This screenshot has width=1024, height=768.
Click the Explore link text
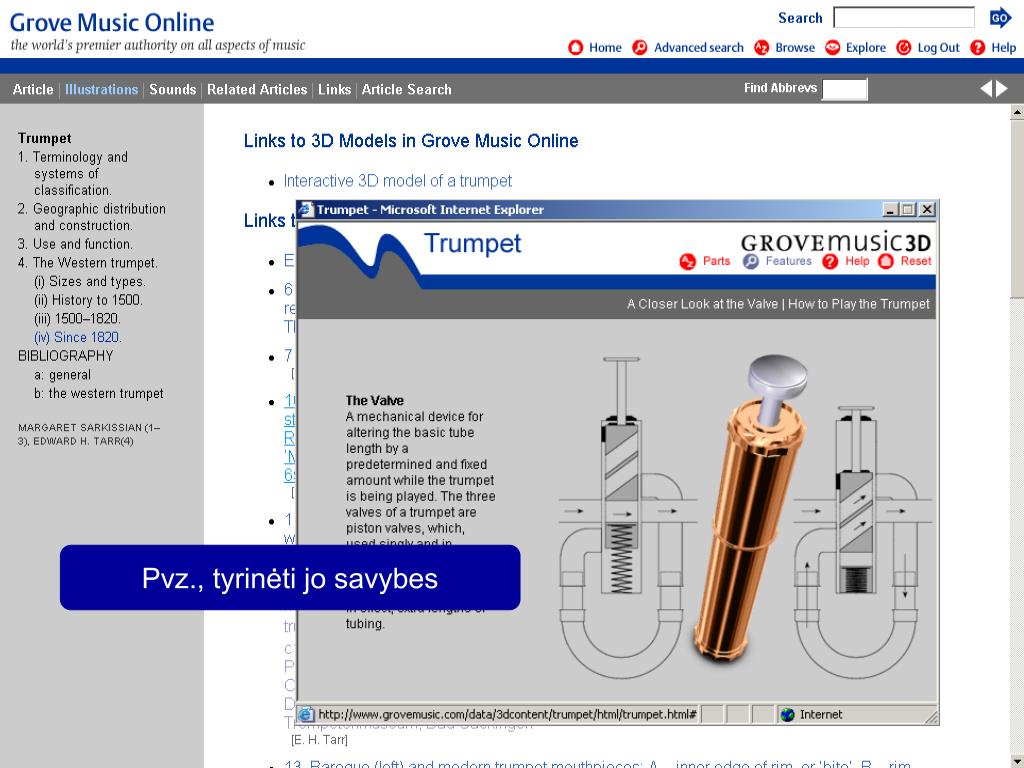866,48
